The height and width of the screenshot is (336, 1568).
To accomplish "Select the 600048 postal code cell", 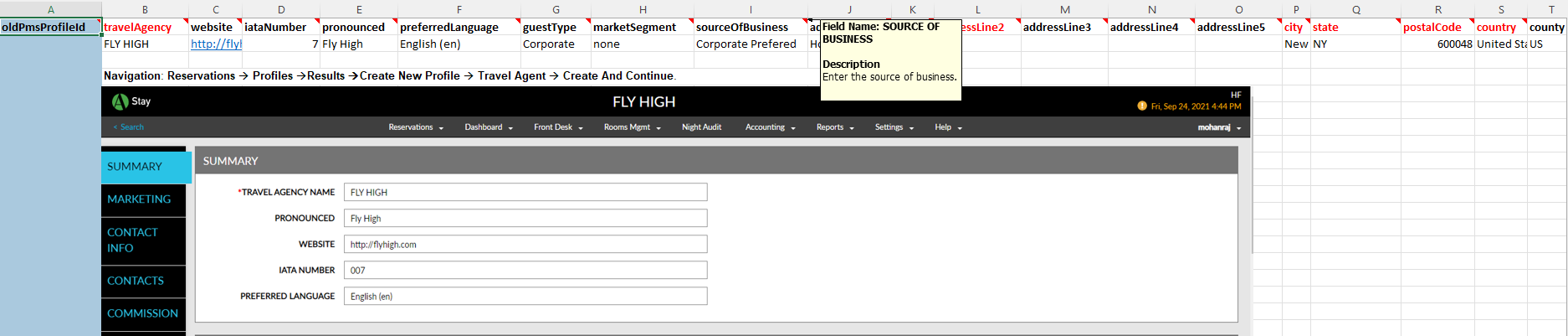I will [1437, 44].
